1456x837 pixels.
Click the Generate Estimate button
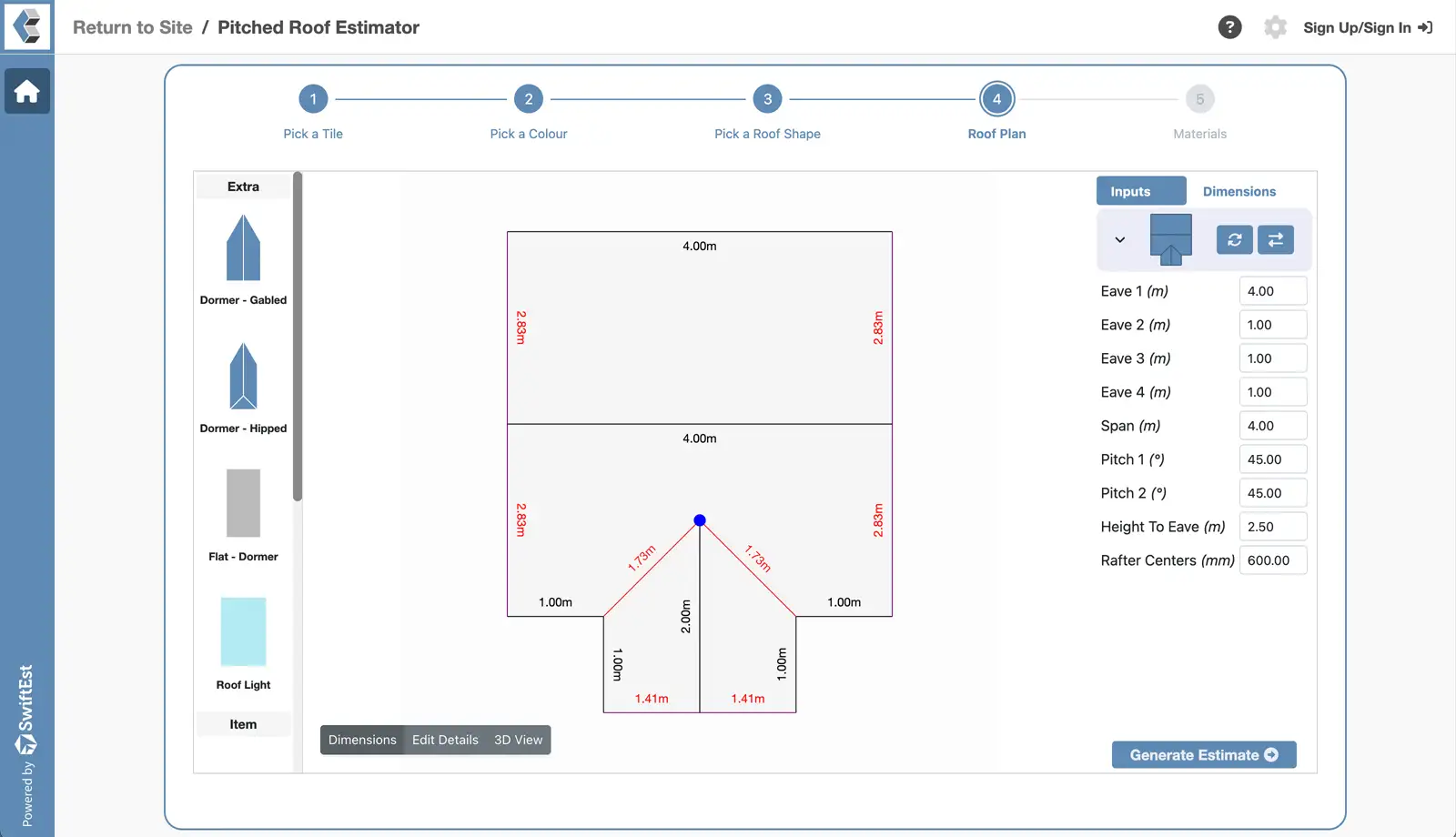coord(1203,755)
